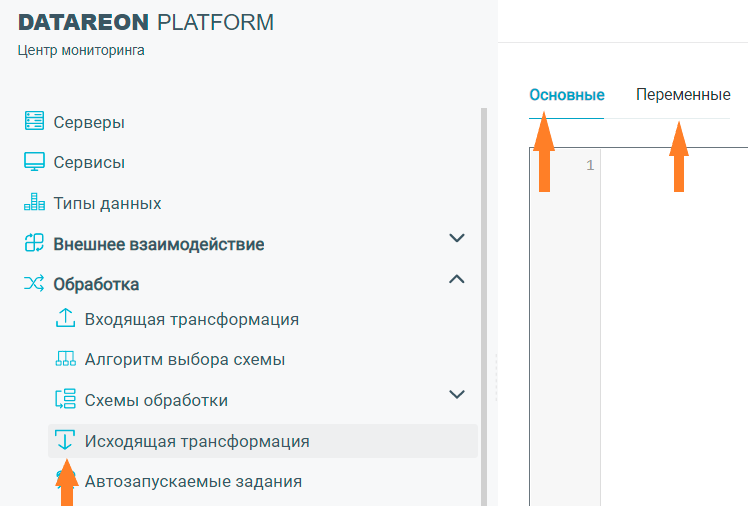Switch to the Основные tab
The height and width of the screenshot is (506, 748).
pyautogui.click(x=566, y=96)
